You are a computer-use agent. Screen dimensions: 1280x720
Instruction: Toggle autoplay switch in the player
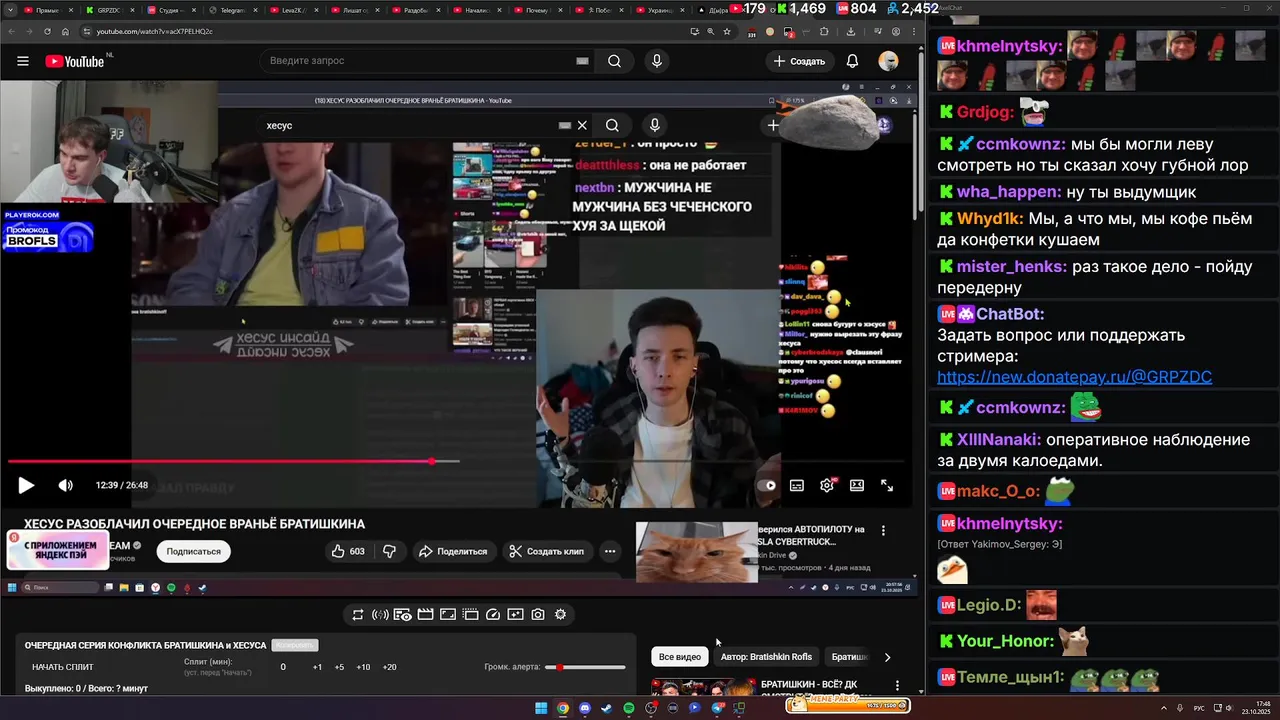(768, 485)
